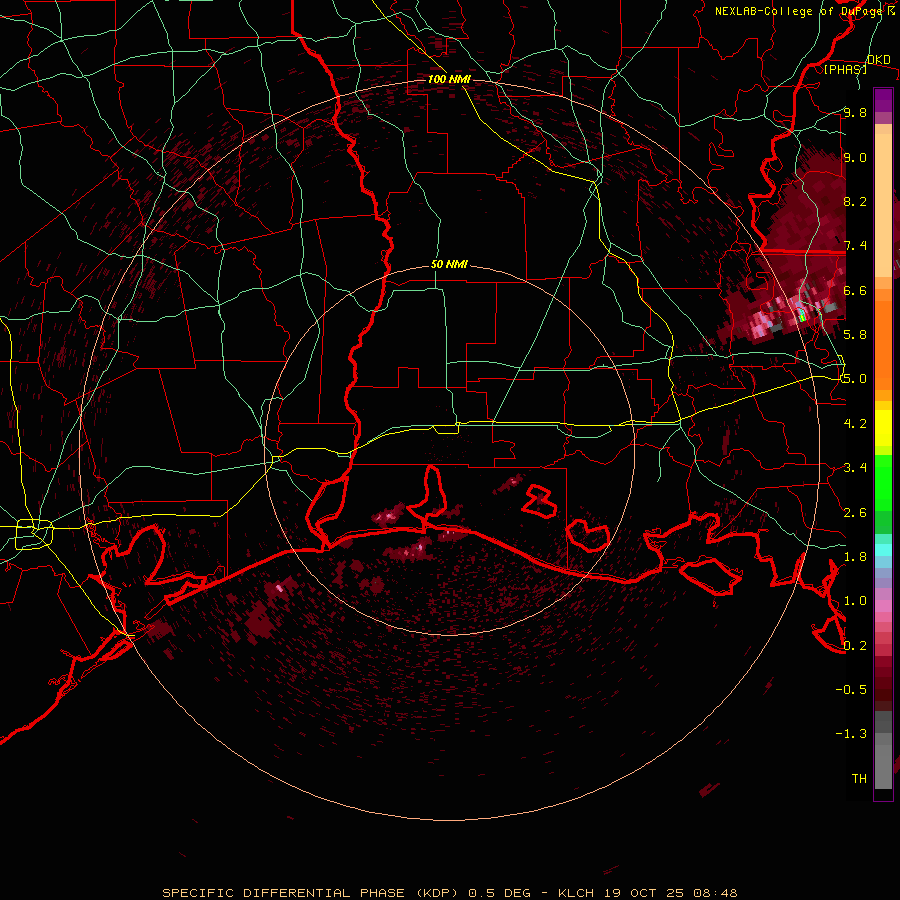
Task: Click the 4.2 value on the color scale
Action: 855,424
